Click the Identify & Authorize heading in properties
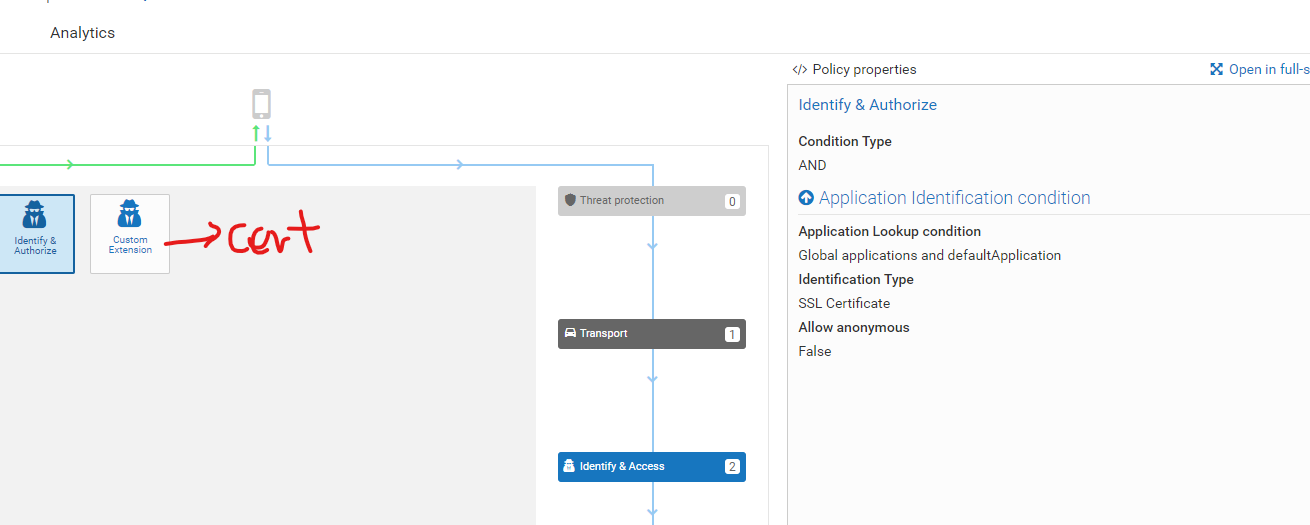Image resolution: width=1310 pixels, height=525 pixels. pos(867,105)
